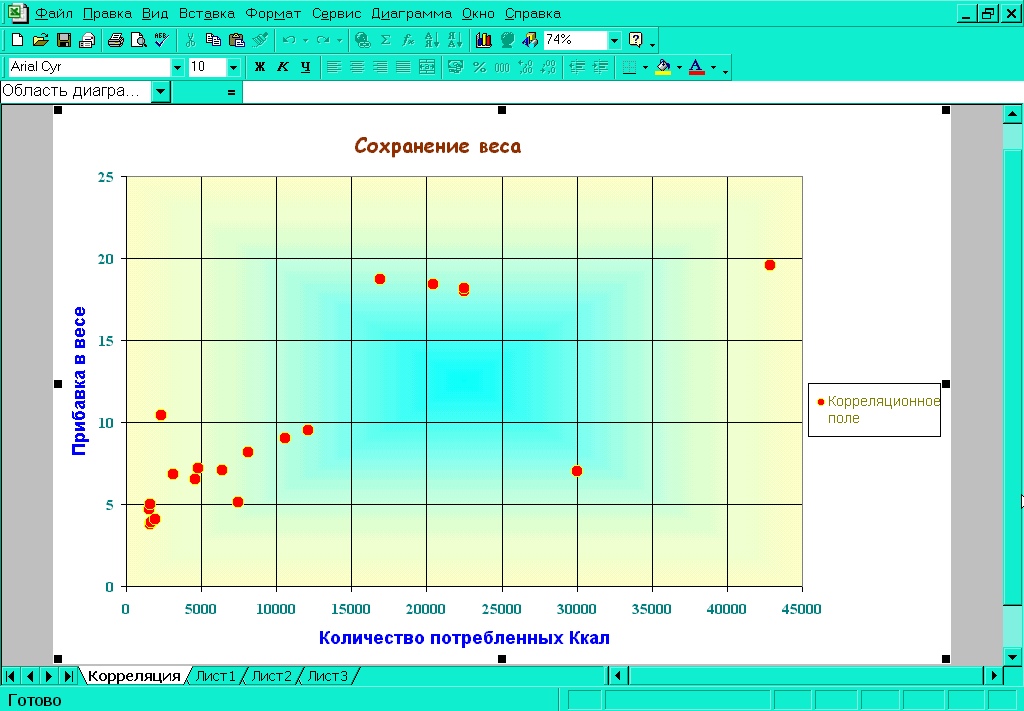The height and width of the screenshot is (711, 1024).
Task: Click the Increase Indent icon
Action: [600, 67]
